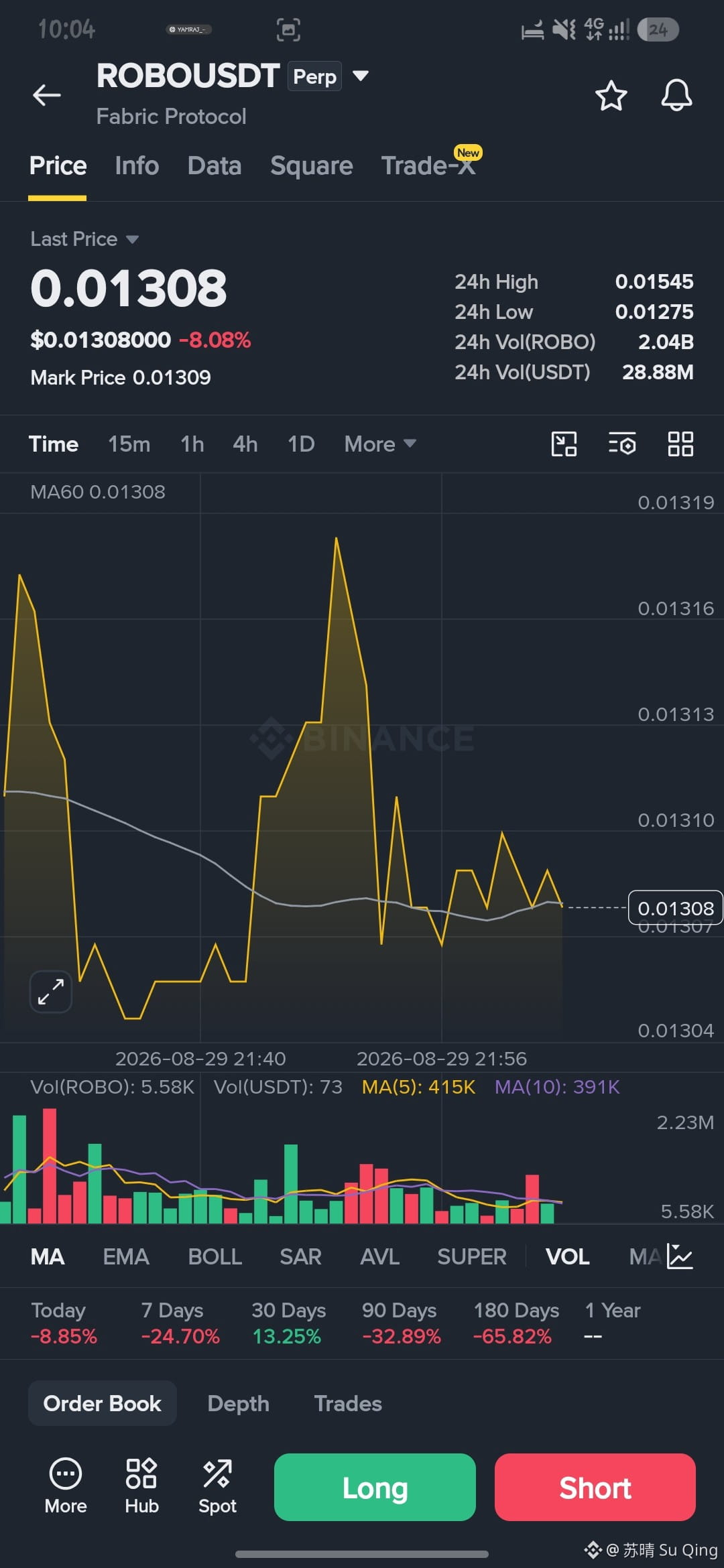Tap the 180 Days -65.82% change
This screenshot has height=1568, width=724.
(x=516, y=1323)
